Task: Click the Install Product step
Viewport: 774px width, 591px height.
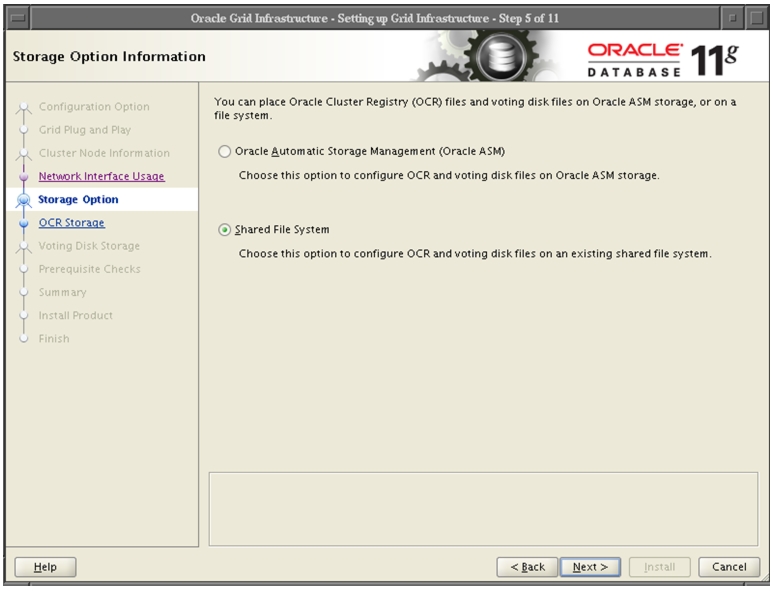Action: pyautogui.click(x=76, y=315)
